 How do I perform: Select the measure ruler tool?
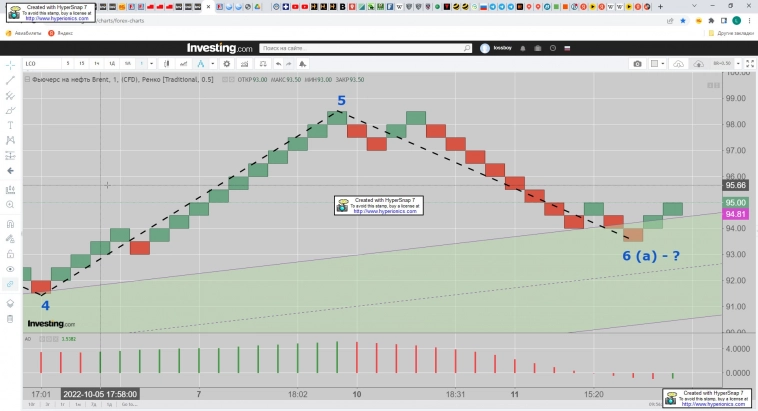click(x=10, y=190)
